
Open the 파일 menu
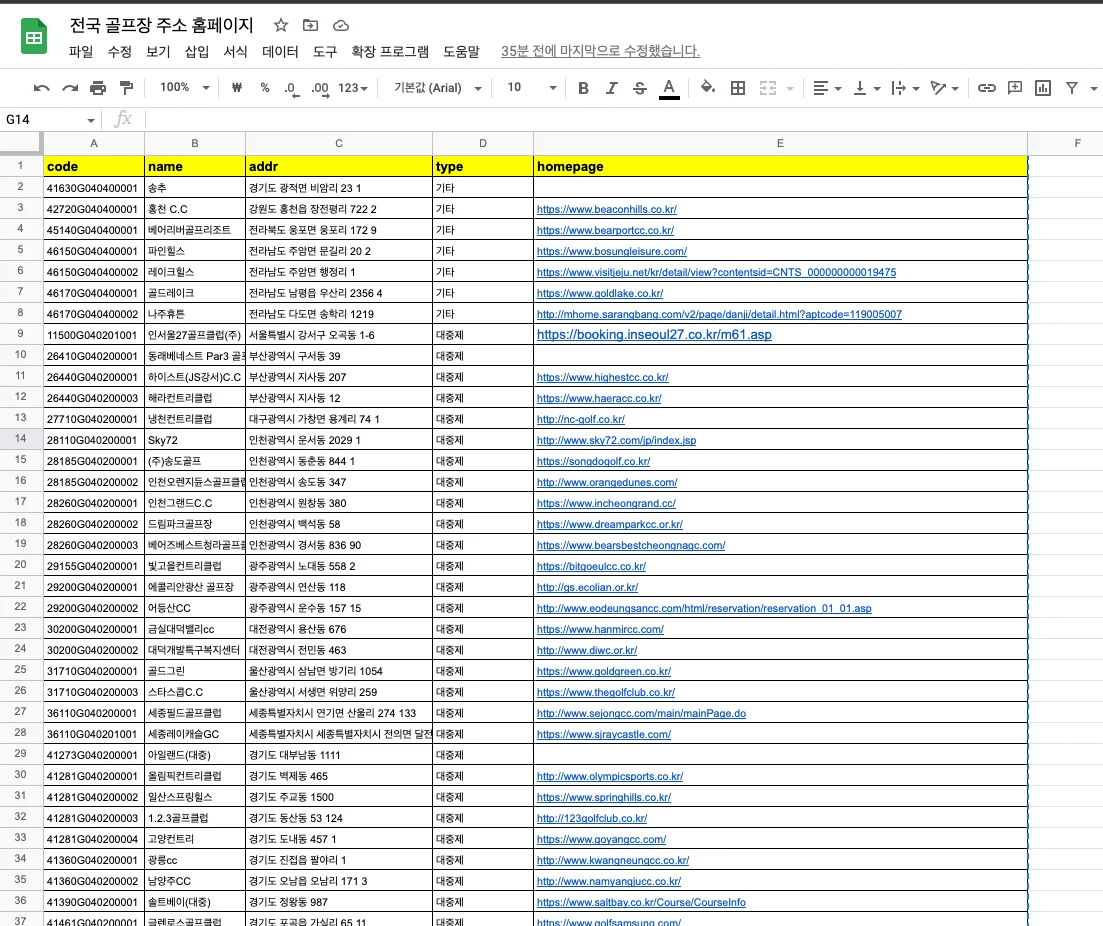[x=81, y=51]
